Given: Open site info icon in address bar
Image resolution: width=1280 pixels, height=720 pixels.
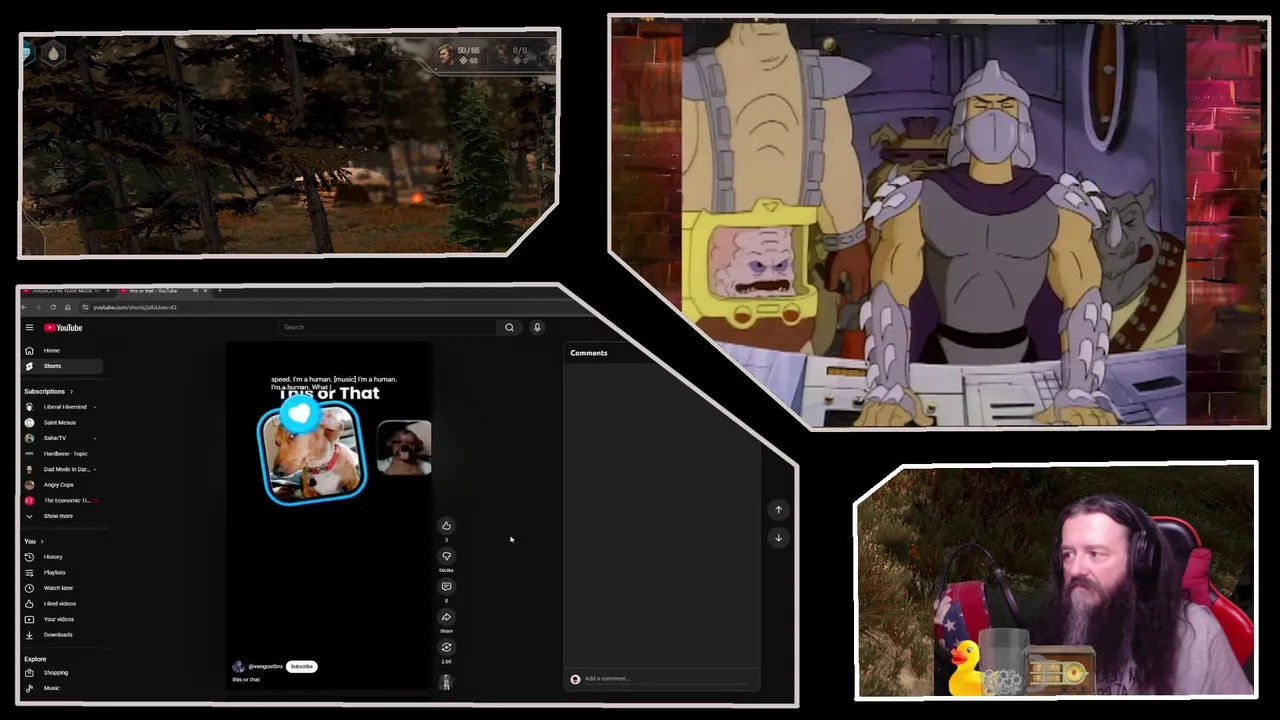Looking at the screenshot, I should [85, 307].
